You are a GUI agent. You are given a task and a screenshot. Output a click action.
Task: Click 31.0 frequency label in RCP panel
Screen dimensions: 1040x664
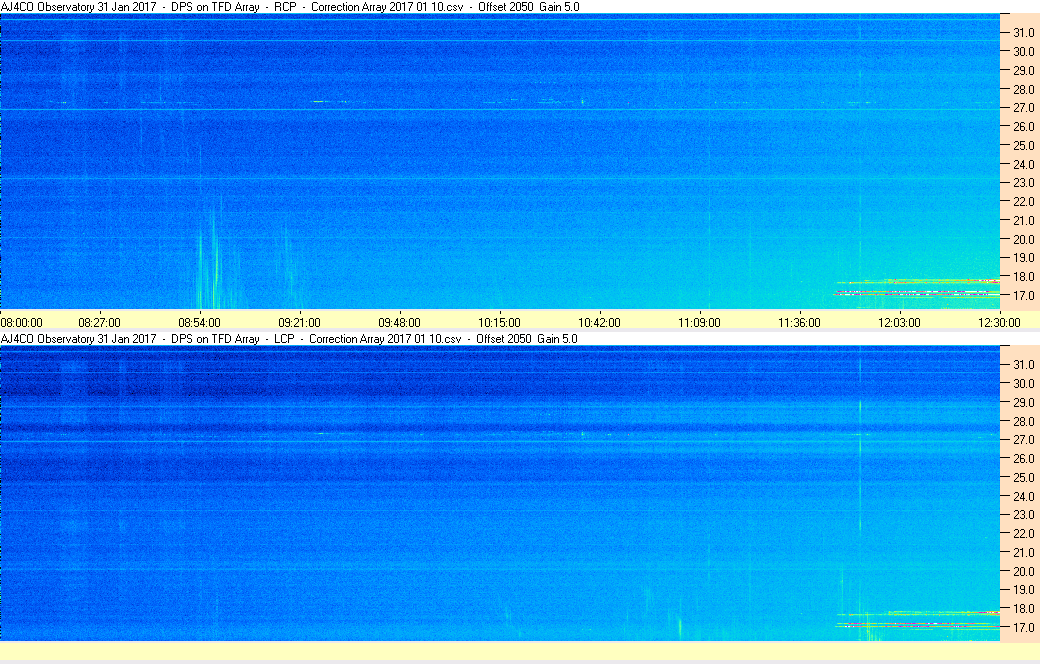[1023, 33]
